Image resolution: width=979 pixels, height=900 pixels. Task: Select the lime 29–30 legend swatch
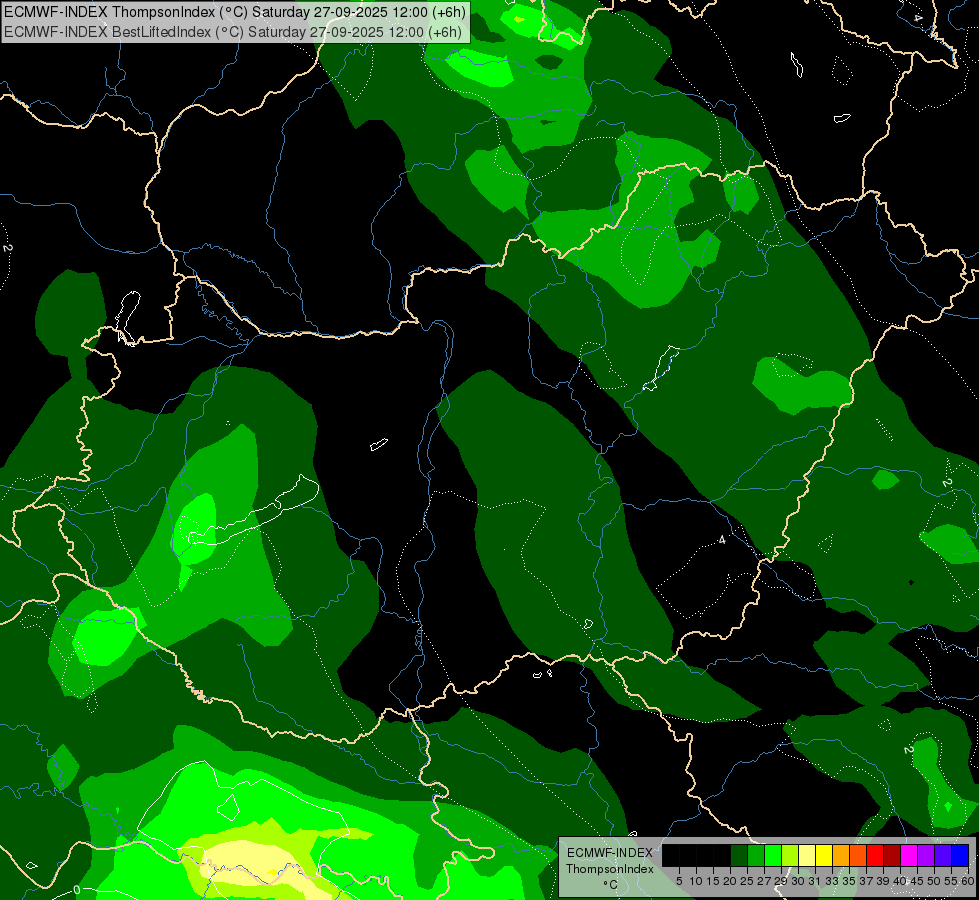tap(790, 855)
